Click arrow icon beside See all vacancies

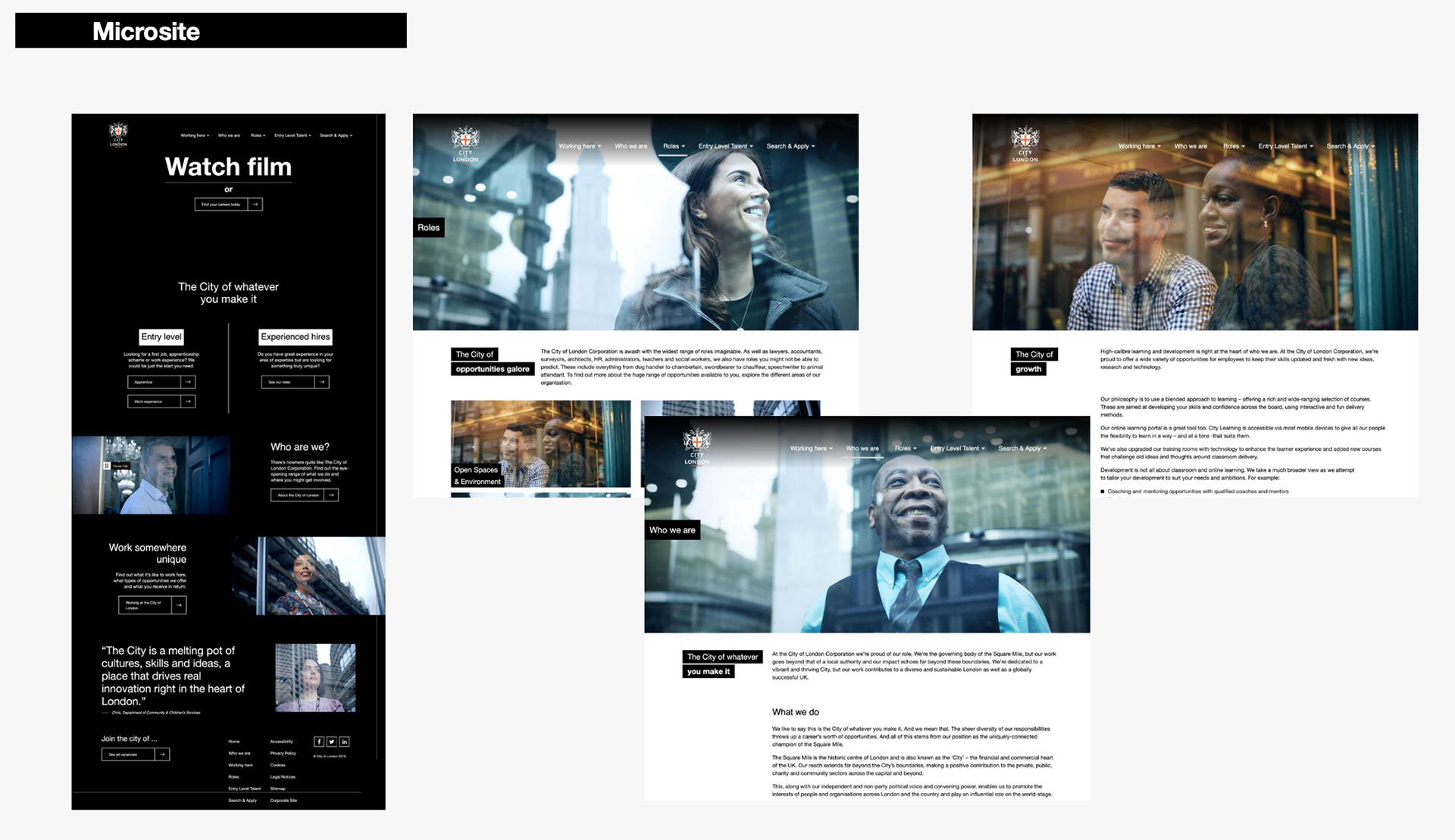click(x=162, y=754)
